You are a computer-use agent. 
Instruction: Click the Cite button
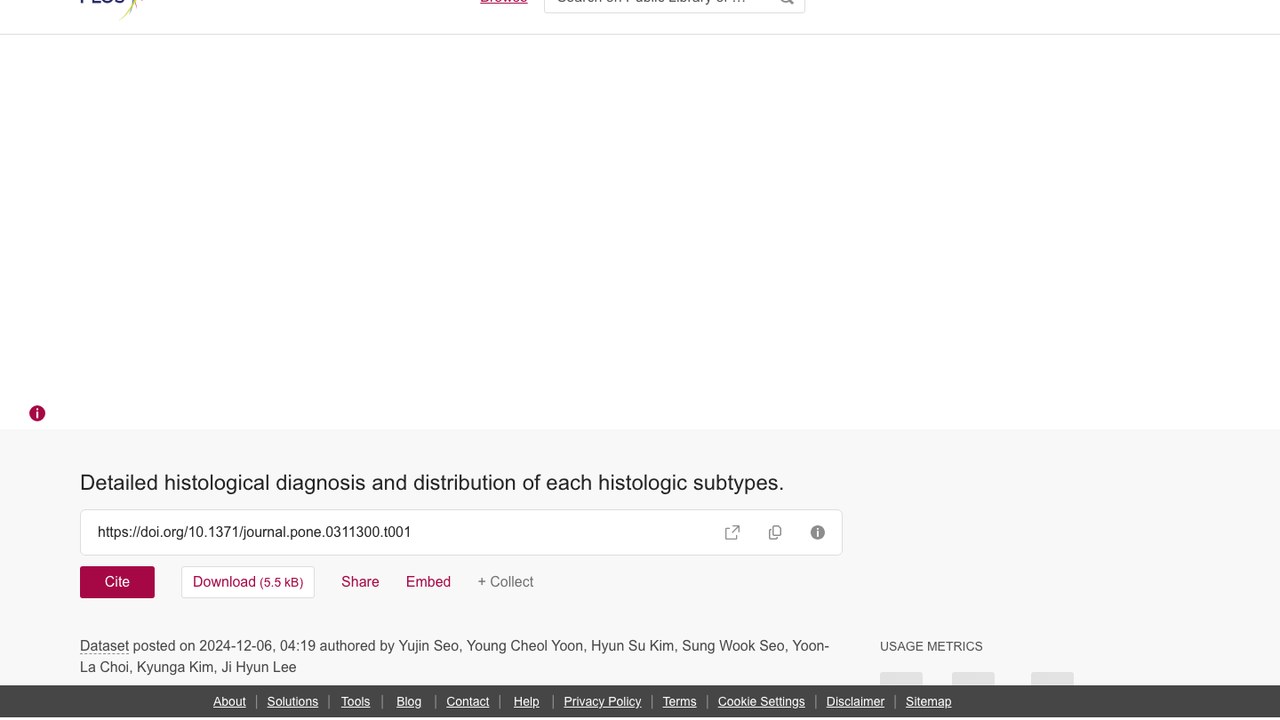pos(117,582)
